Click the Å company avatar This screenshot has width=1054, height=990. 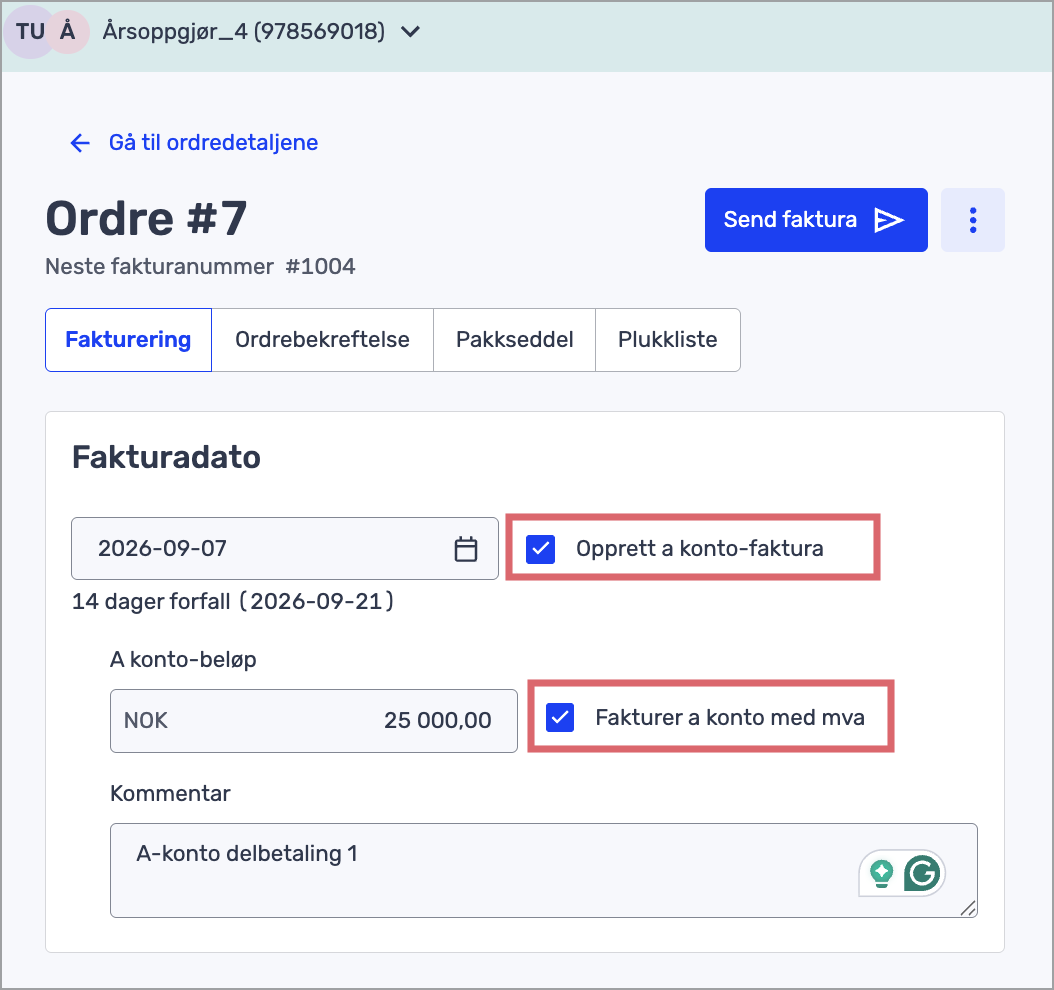click(67, 32)
